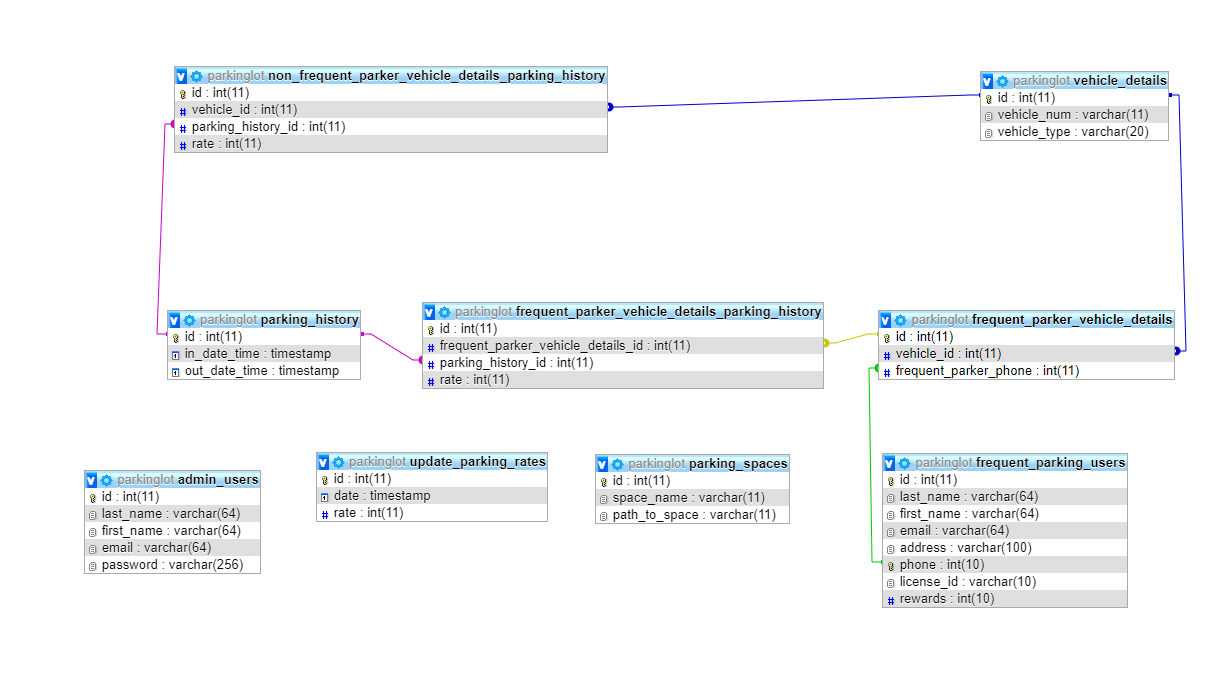Select the parking_history table title
This screenshot has height=684, width=1215.
click(x=309, y=320)
